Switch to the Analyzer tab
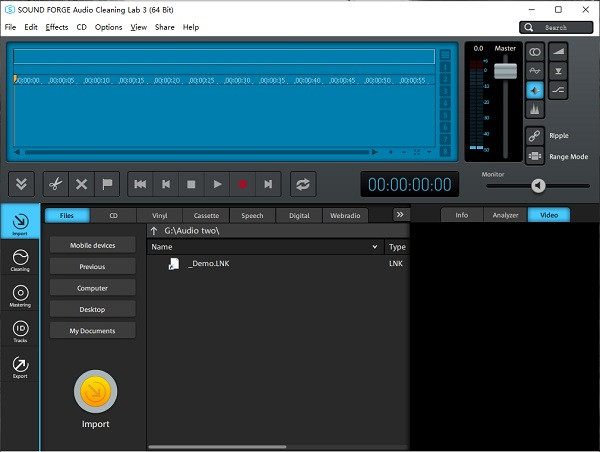The width and height of the screenshot is (600, 452). [x=505, y=215]
